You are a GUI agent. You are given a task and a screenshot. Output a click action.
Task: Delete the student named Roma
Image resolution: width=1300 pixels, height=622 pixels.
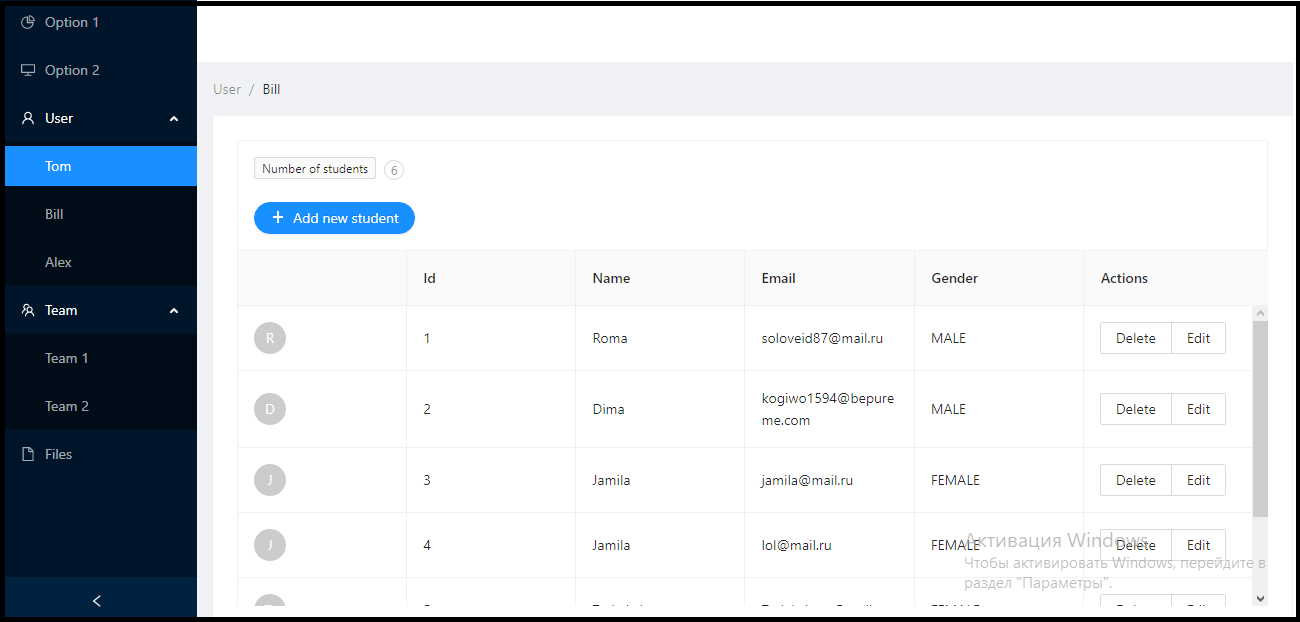tap(1135, 338)
